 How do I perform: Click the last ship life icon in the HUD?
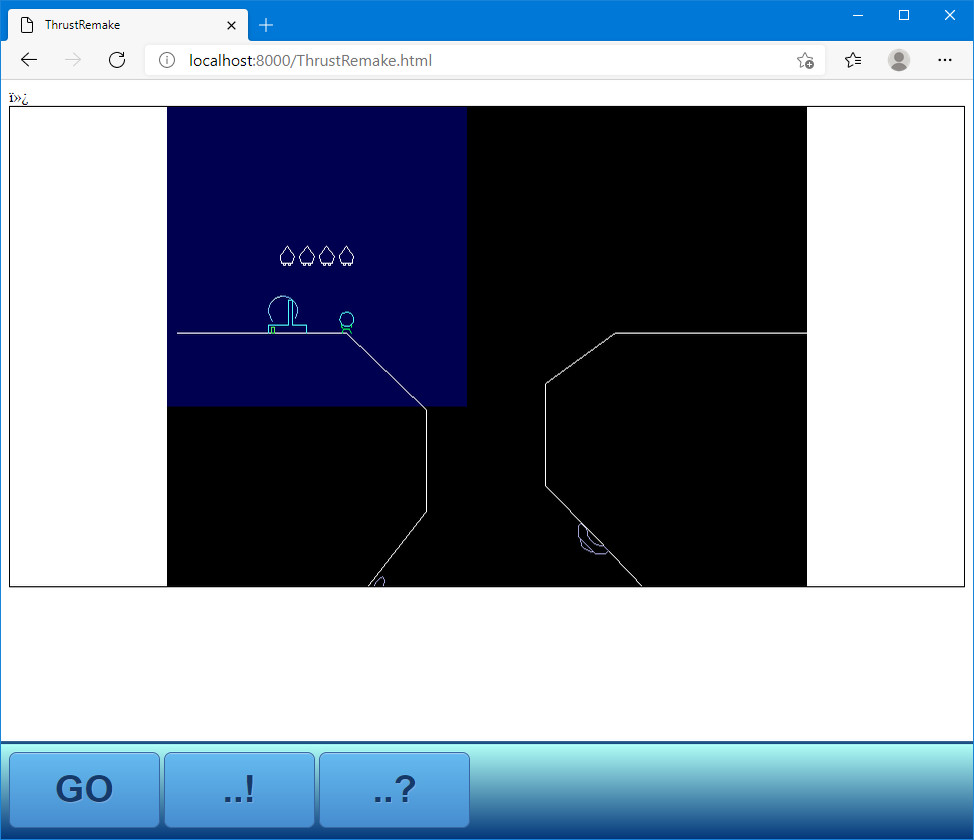(346, 256)
